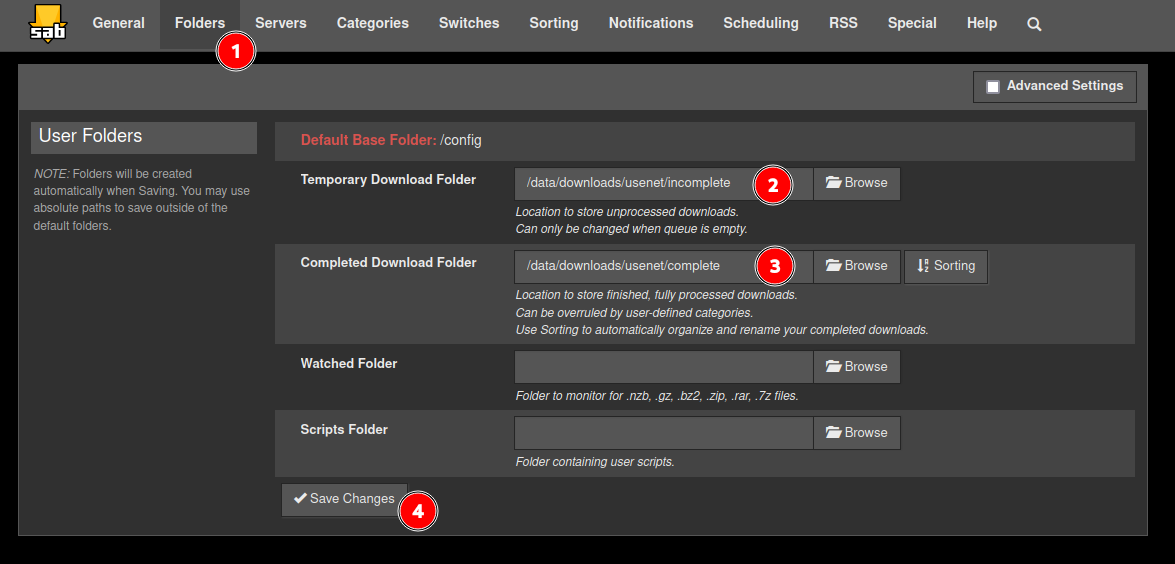Click the Completed Download Folder path field

pos(664,267)
